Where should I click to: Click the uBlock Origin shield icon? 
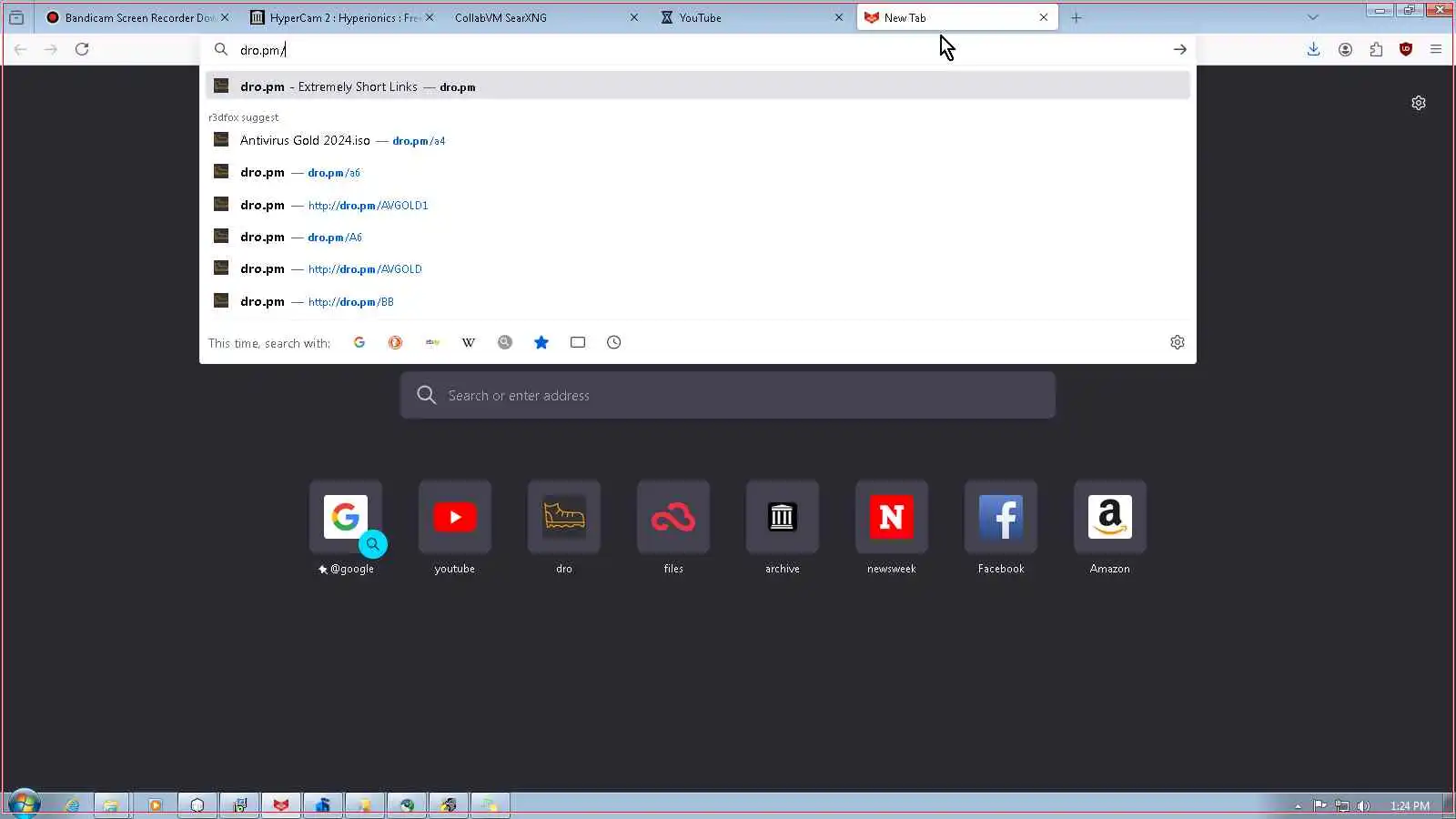tap(1406, 50)
